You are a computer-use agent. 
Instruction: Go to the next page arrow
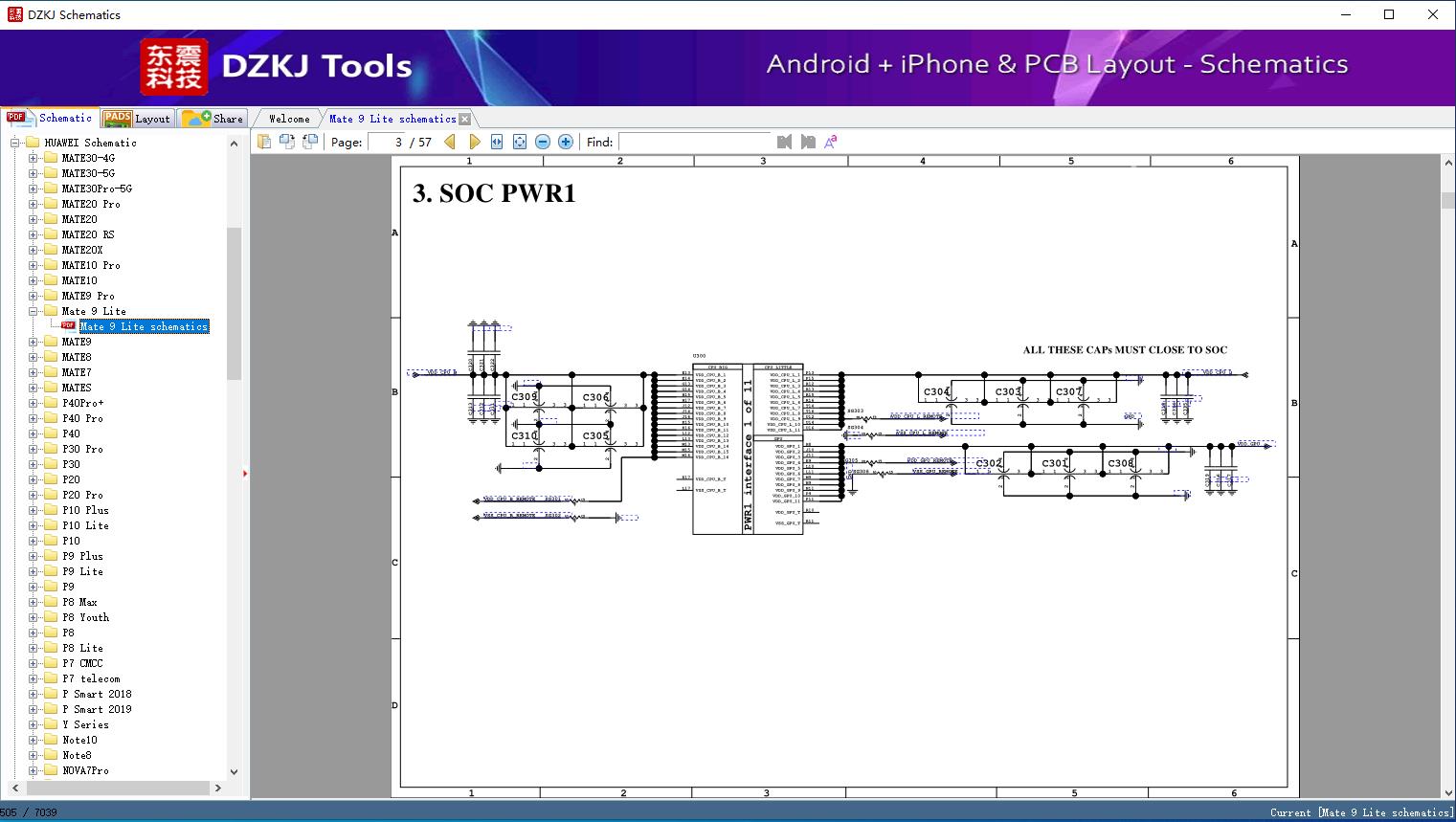click(474, 142)
